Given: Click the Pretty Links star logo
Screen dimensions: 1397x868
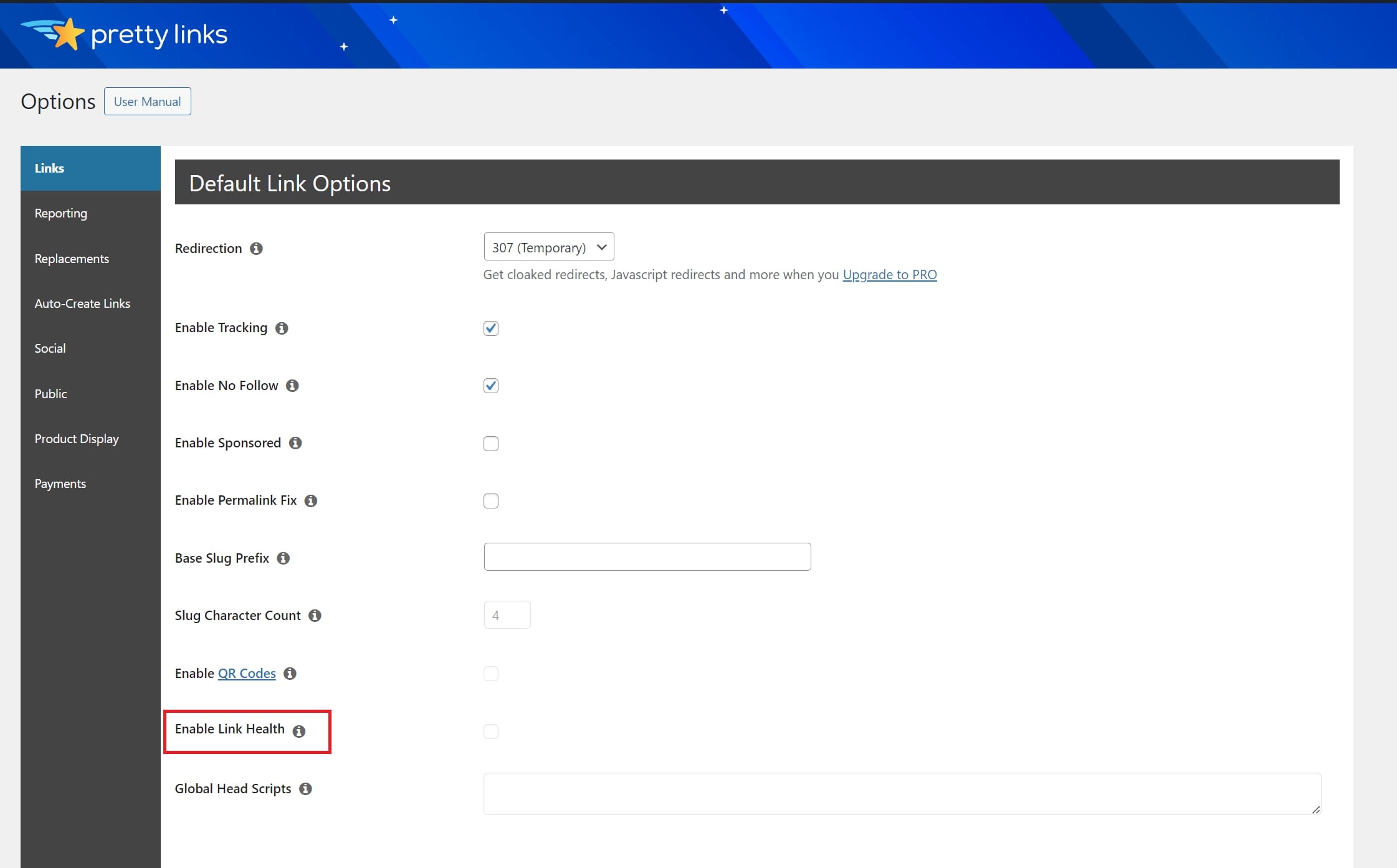Looking at the screenshot, I should point(67,34).
